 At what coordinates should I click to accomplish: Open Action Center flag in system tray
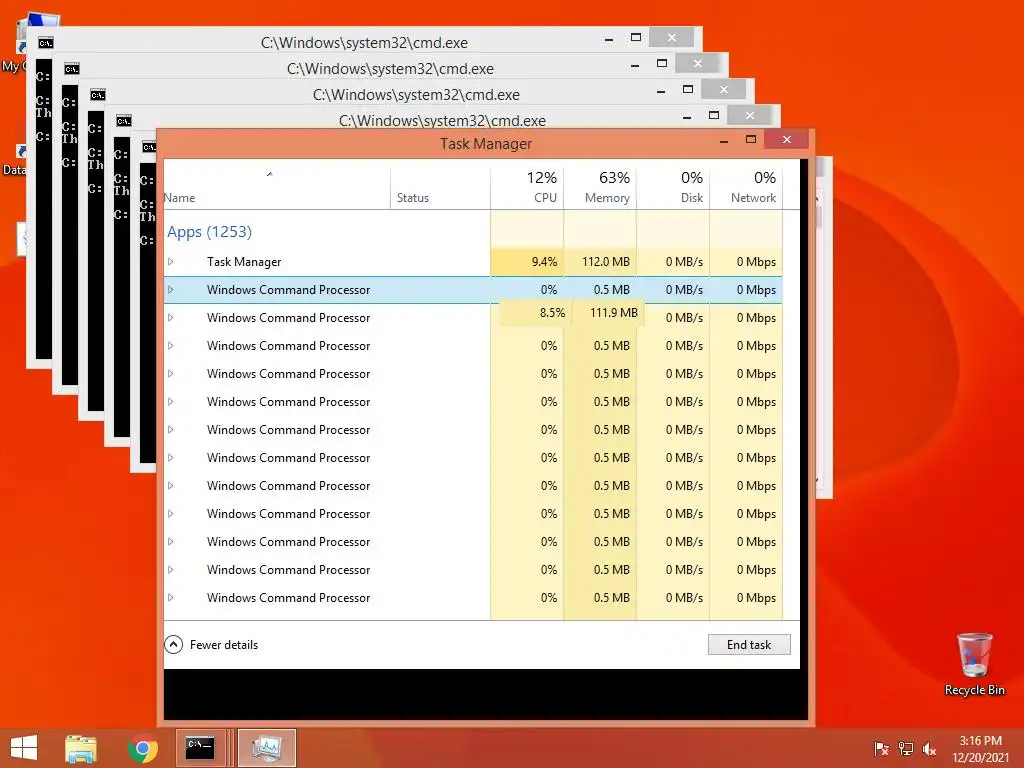[881, 749]
